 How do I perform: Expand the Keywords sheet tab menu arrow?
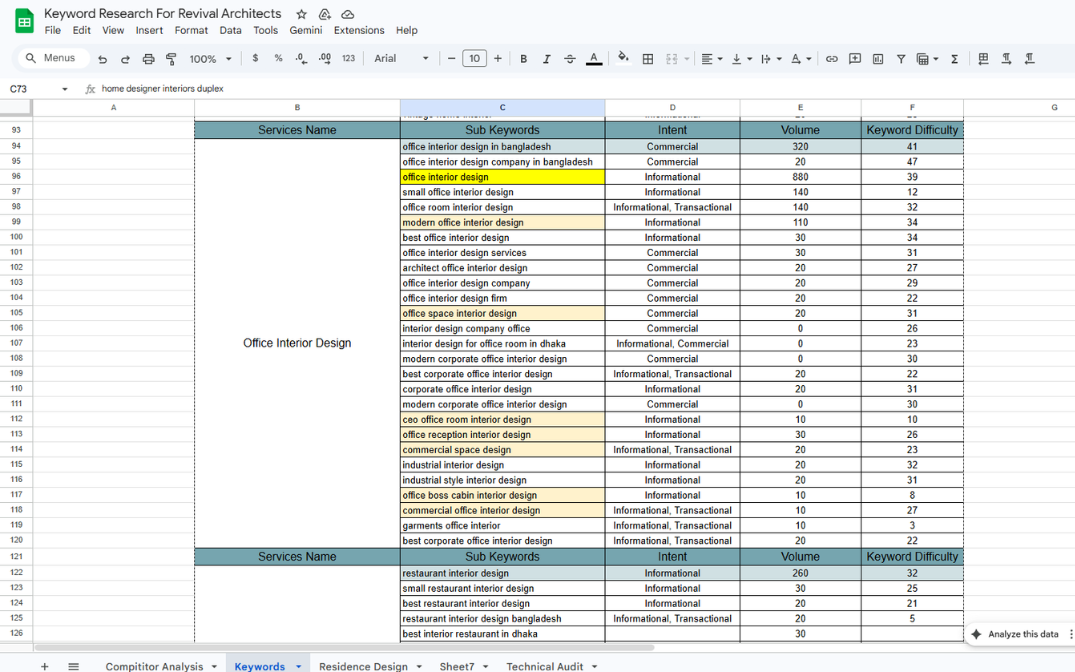click(298, 666)
